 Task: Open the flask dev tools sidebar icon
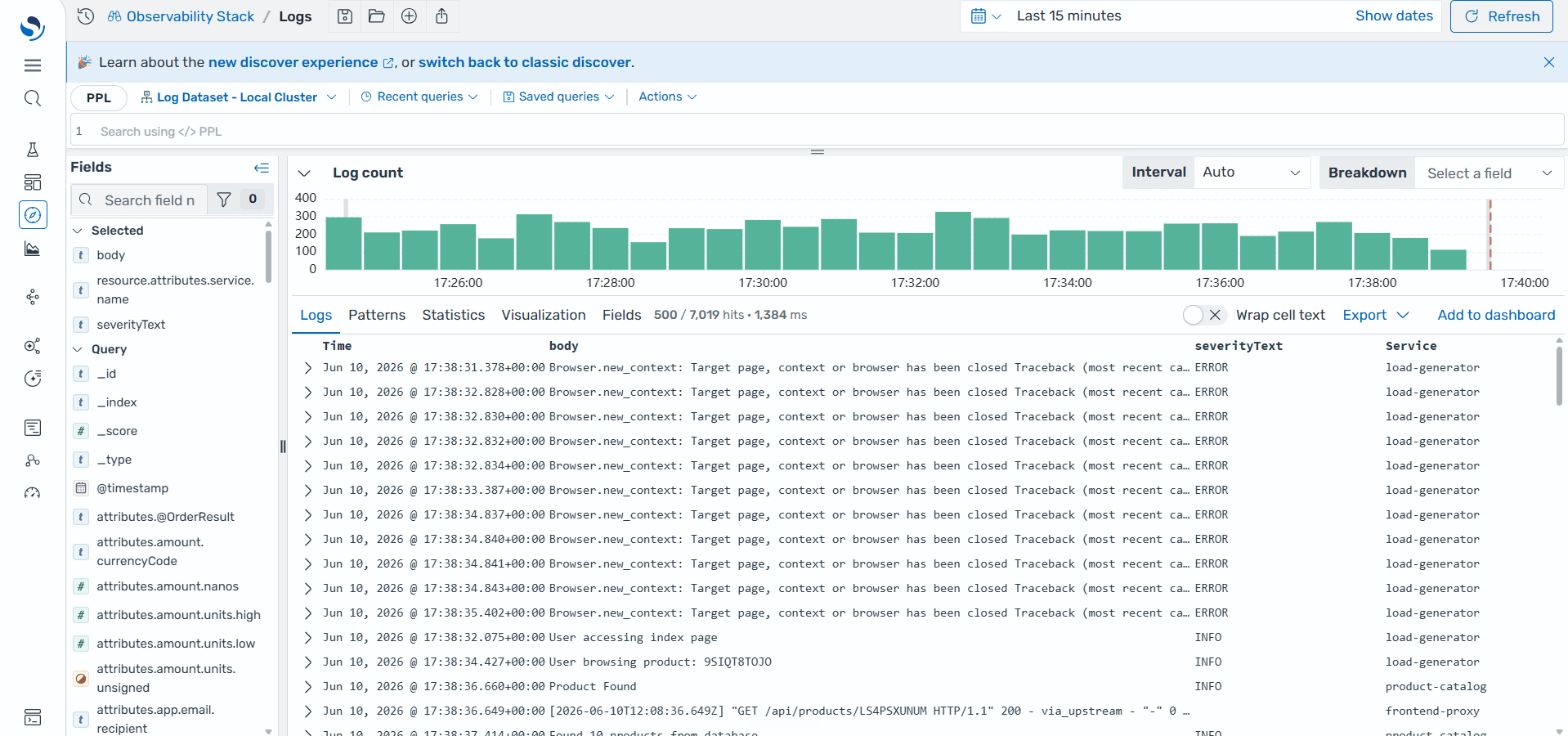[33, 150]
